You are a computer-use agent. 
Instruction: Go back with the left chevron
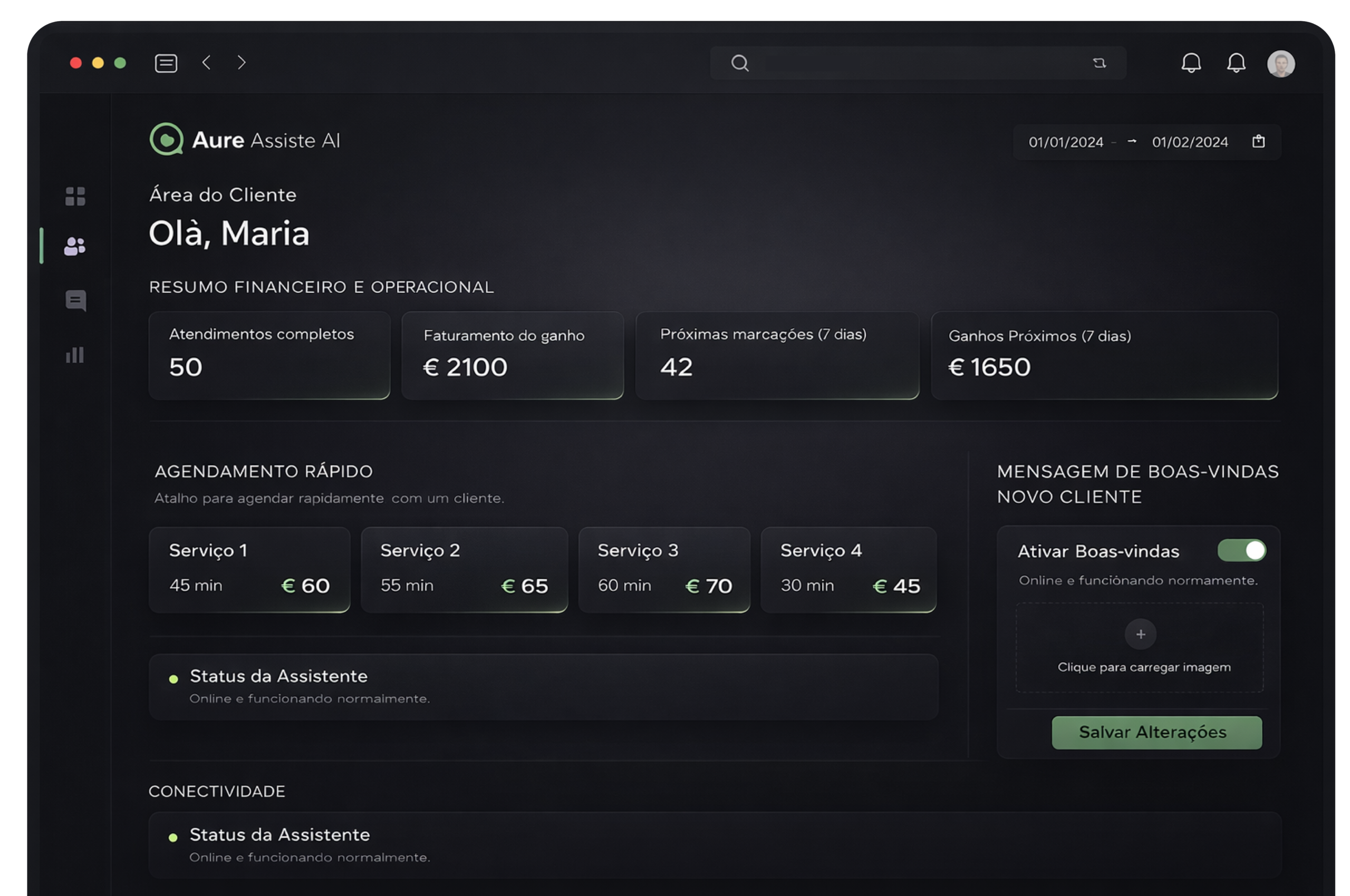[207, 62]
